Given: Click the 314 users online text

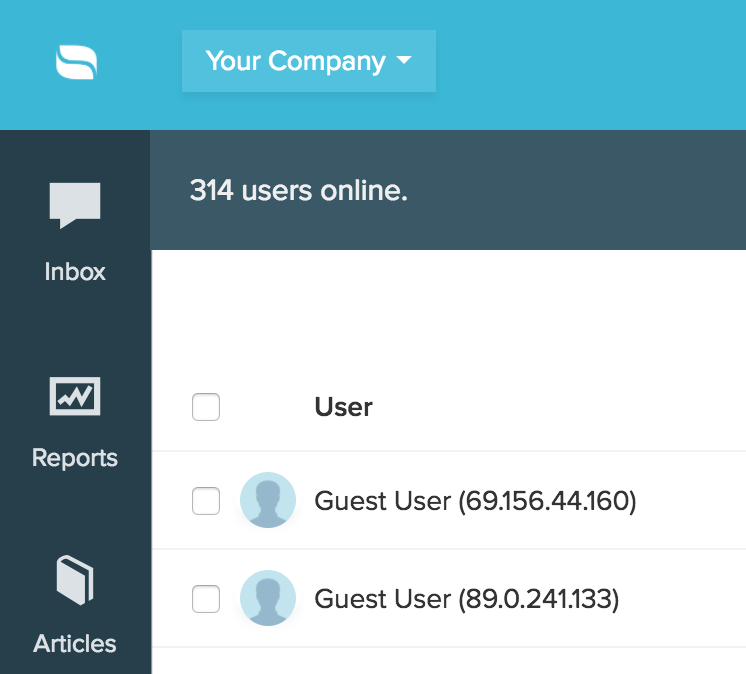Looking at the screenshot, I should click(298, 190).
